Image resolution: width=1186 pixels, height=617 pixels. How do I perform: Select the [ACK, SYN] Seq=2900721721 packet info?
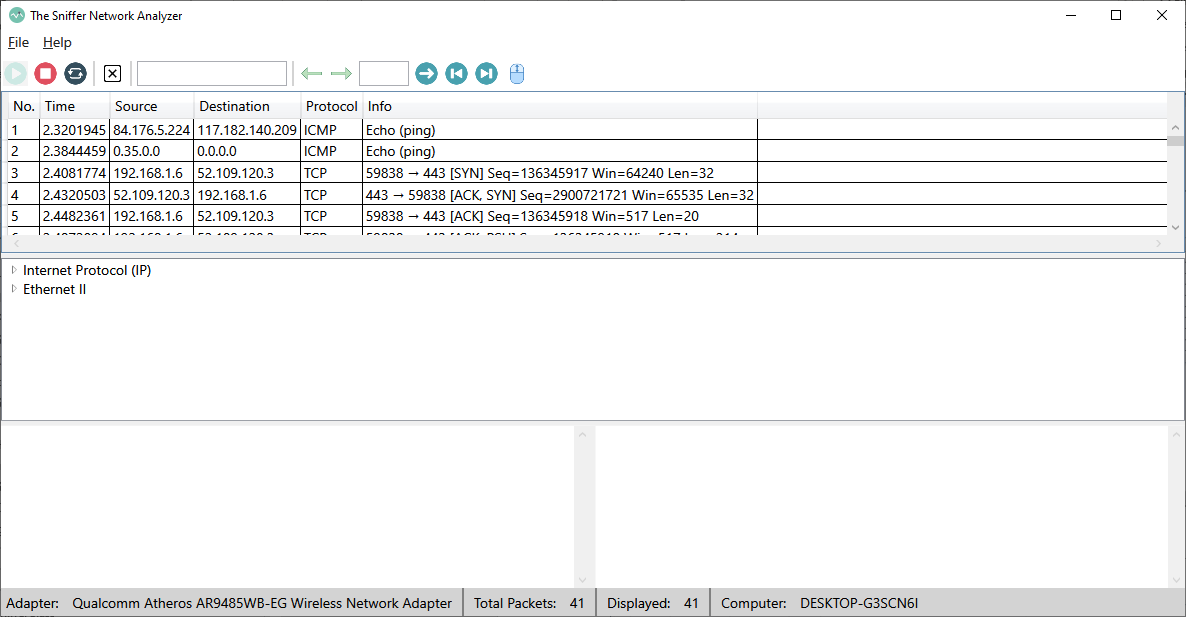[x=560, y=195]
